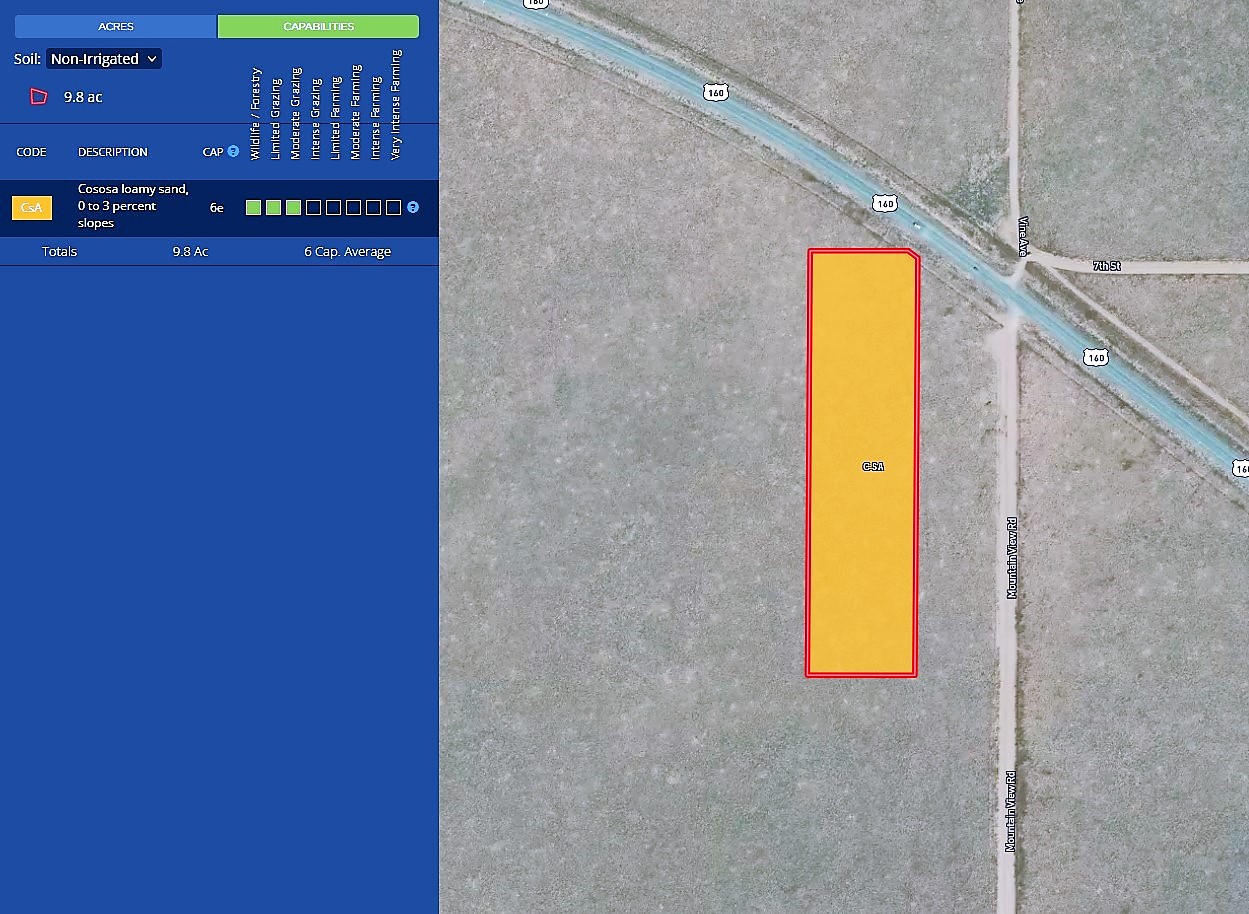Image resolution: width=1249 pixels, height=914 pixels.
Task: Click the 7th St road label
Action: click(x=1107, y=266)
